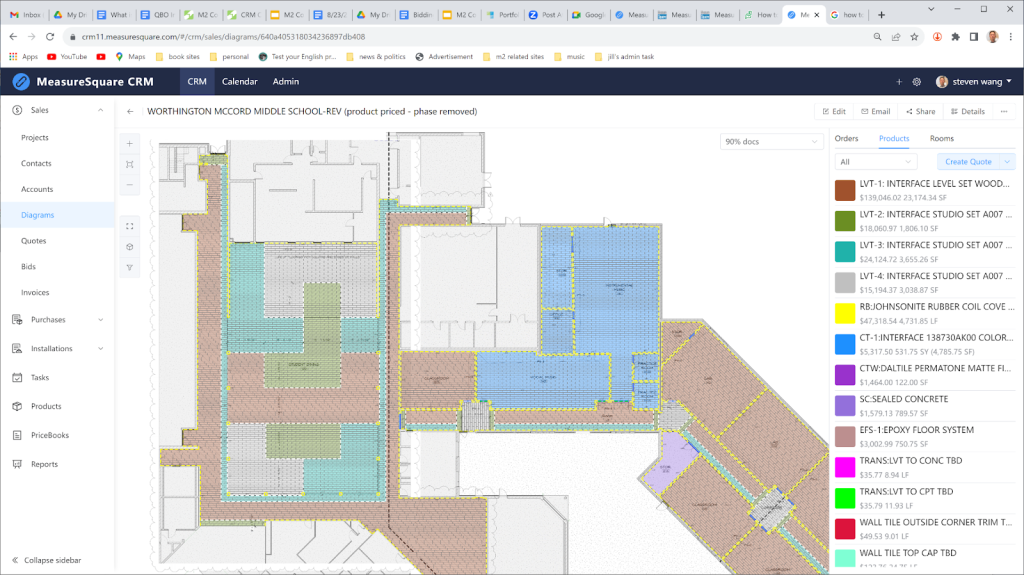Viewport: 1024px width, 575px height.
Task: Click the brown LVT-1 color swatch
Action: point(846,190)
